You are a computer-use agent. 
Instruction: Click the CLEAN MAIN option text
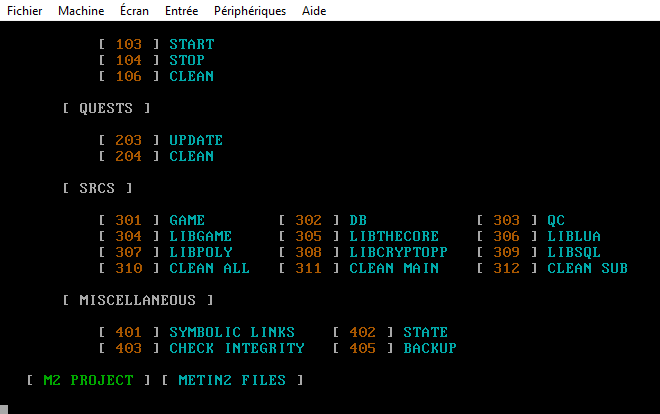click(x=394, y=268)
